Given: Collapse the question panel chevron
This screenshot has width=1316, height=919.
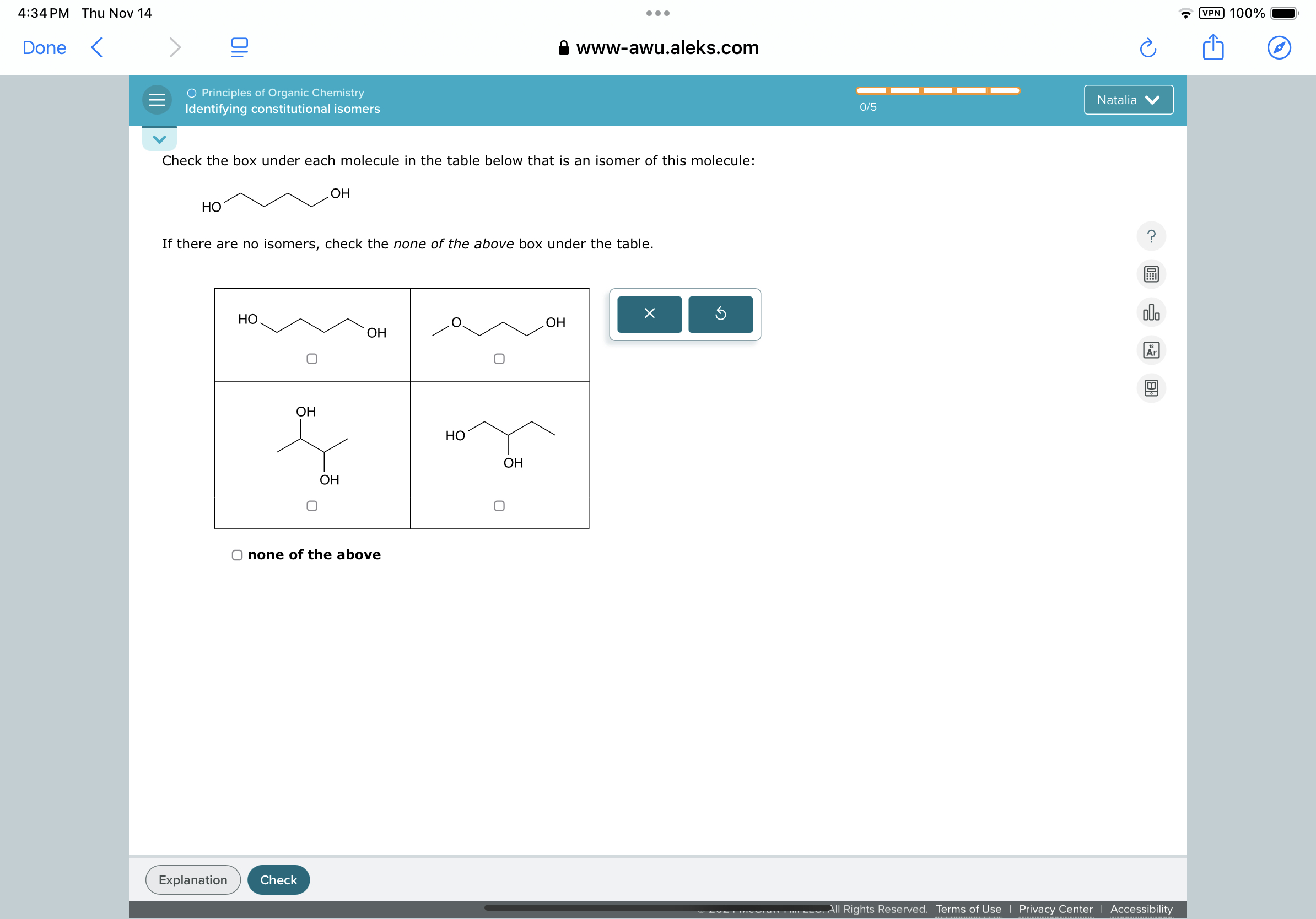Looking at the screenshot, I should 159,138.
